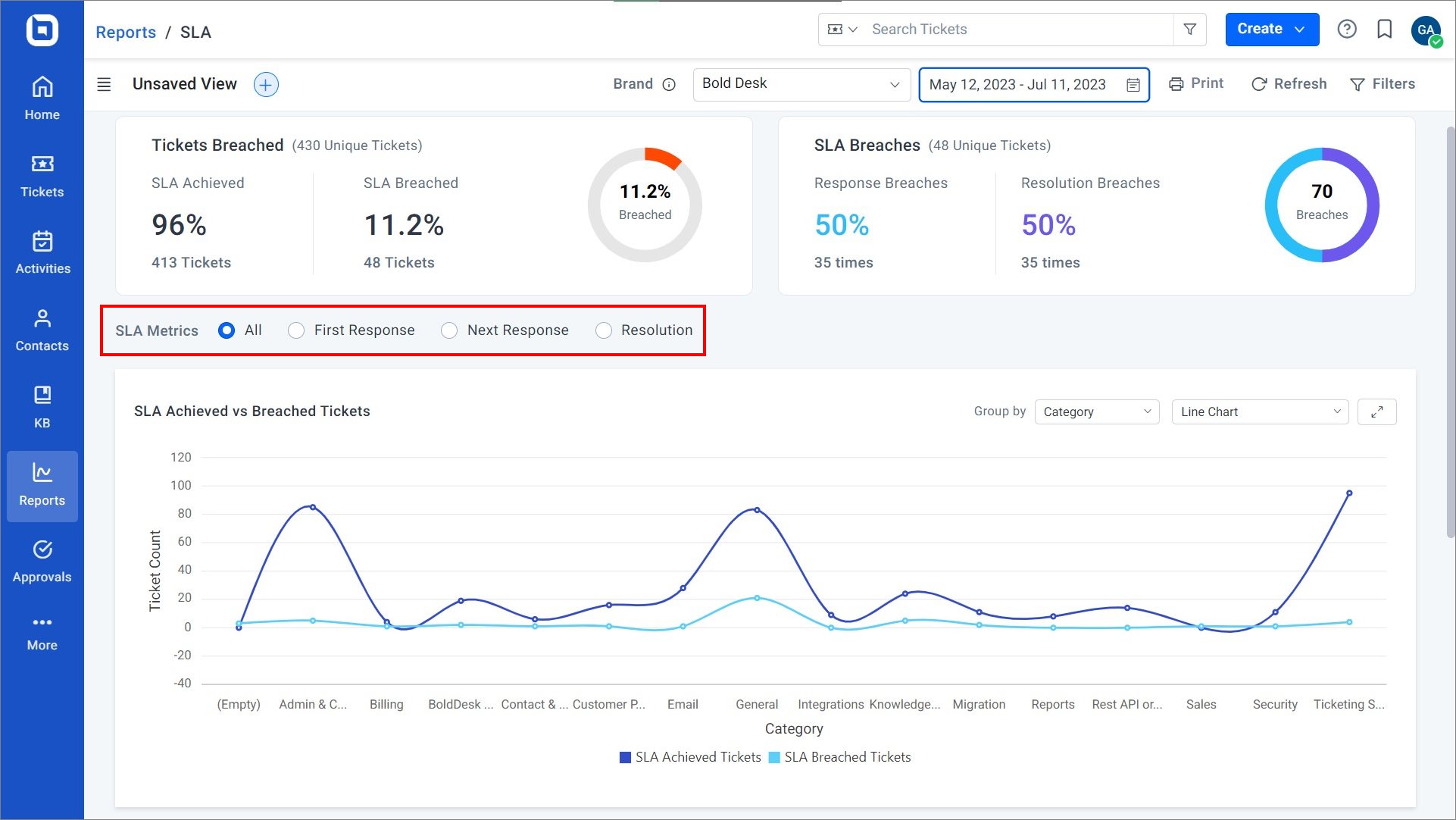Screen dimensions: 1456x820
Task: Select the Resolution SLA metric
Action: [604, 330]
